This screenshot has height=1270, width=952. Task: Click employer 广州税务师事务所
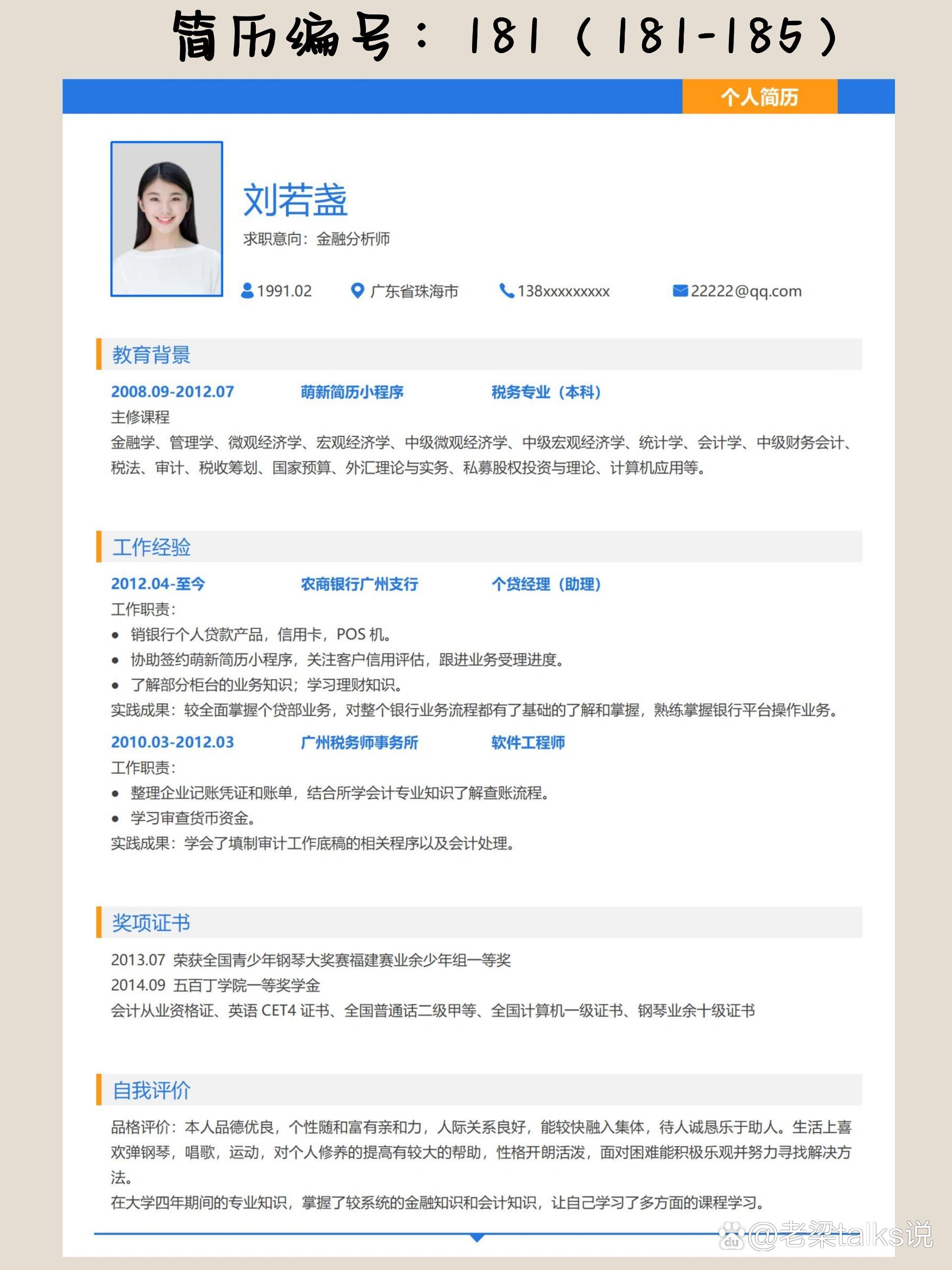359,742
